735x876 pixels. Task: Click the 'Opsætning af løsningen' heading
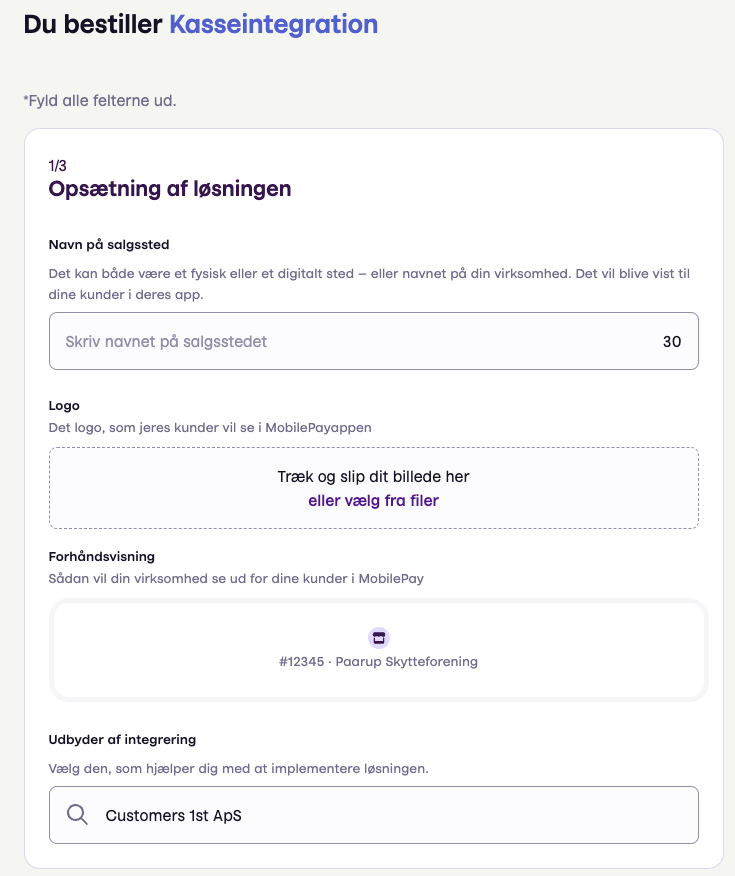170,189
